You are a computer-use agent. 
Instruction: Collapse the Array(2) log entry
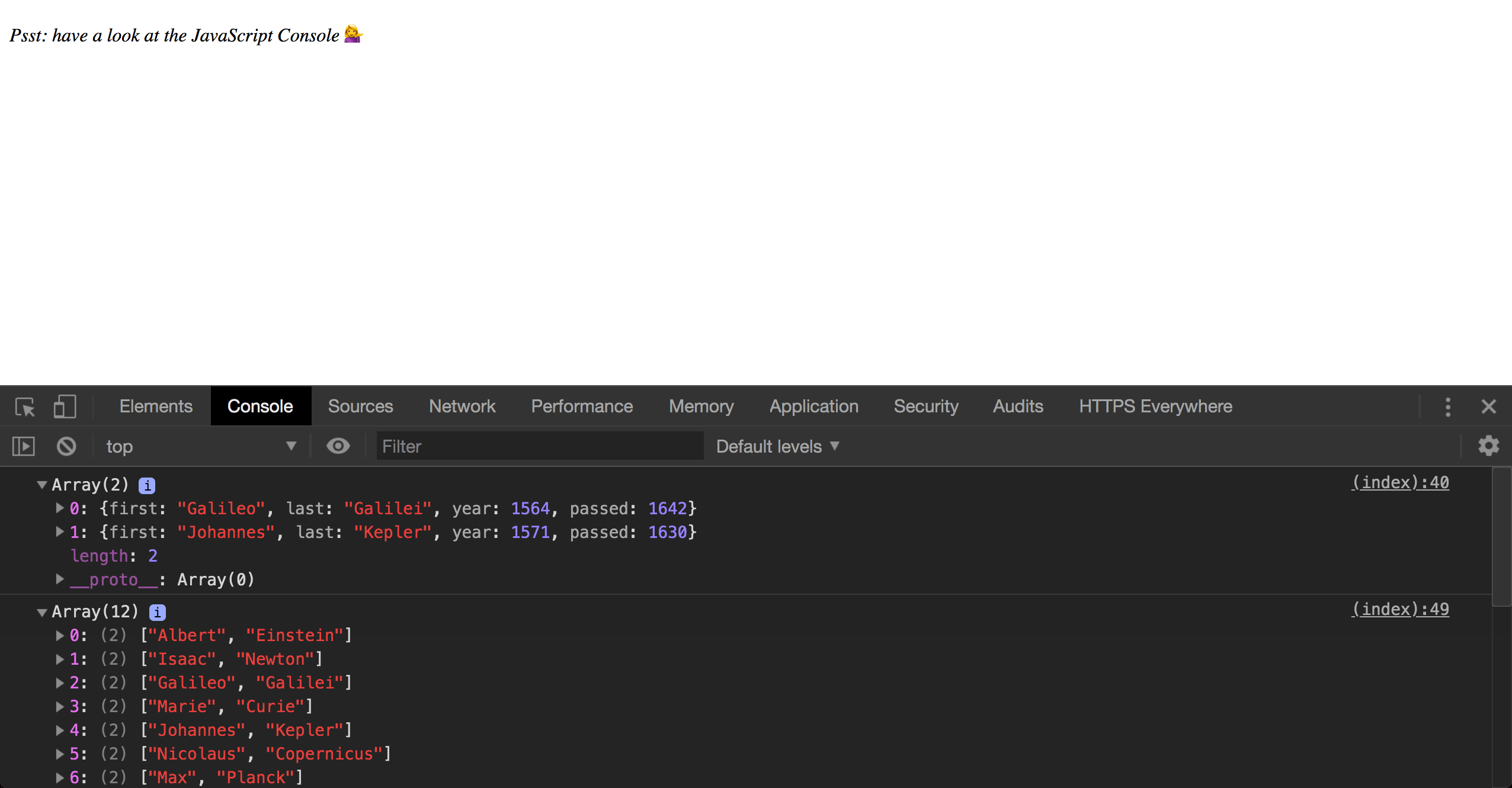point(42,485)
